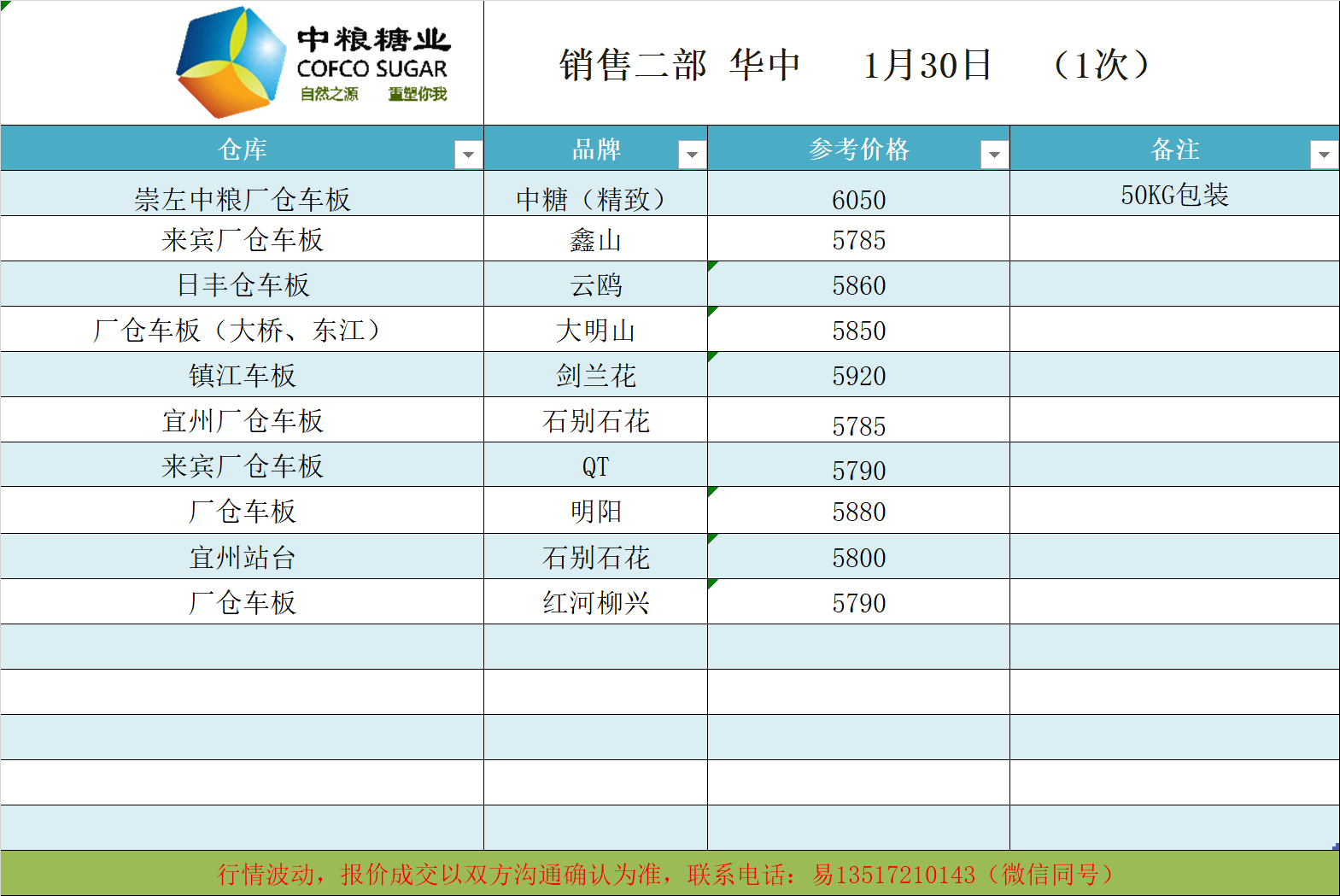Expand the 参考价格 filter arrow
1340x896 pixels.
tap(994, 155)
